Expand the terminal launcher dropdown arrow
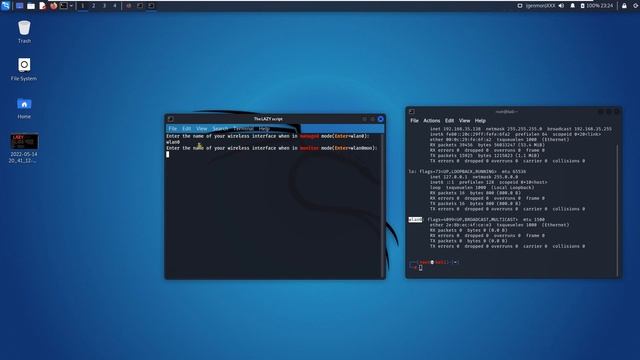 [71, 6]
